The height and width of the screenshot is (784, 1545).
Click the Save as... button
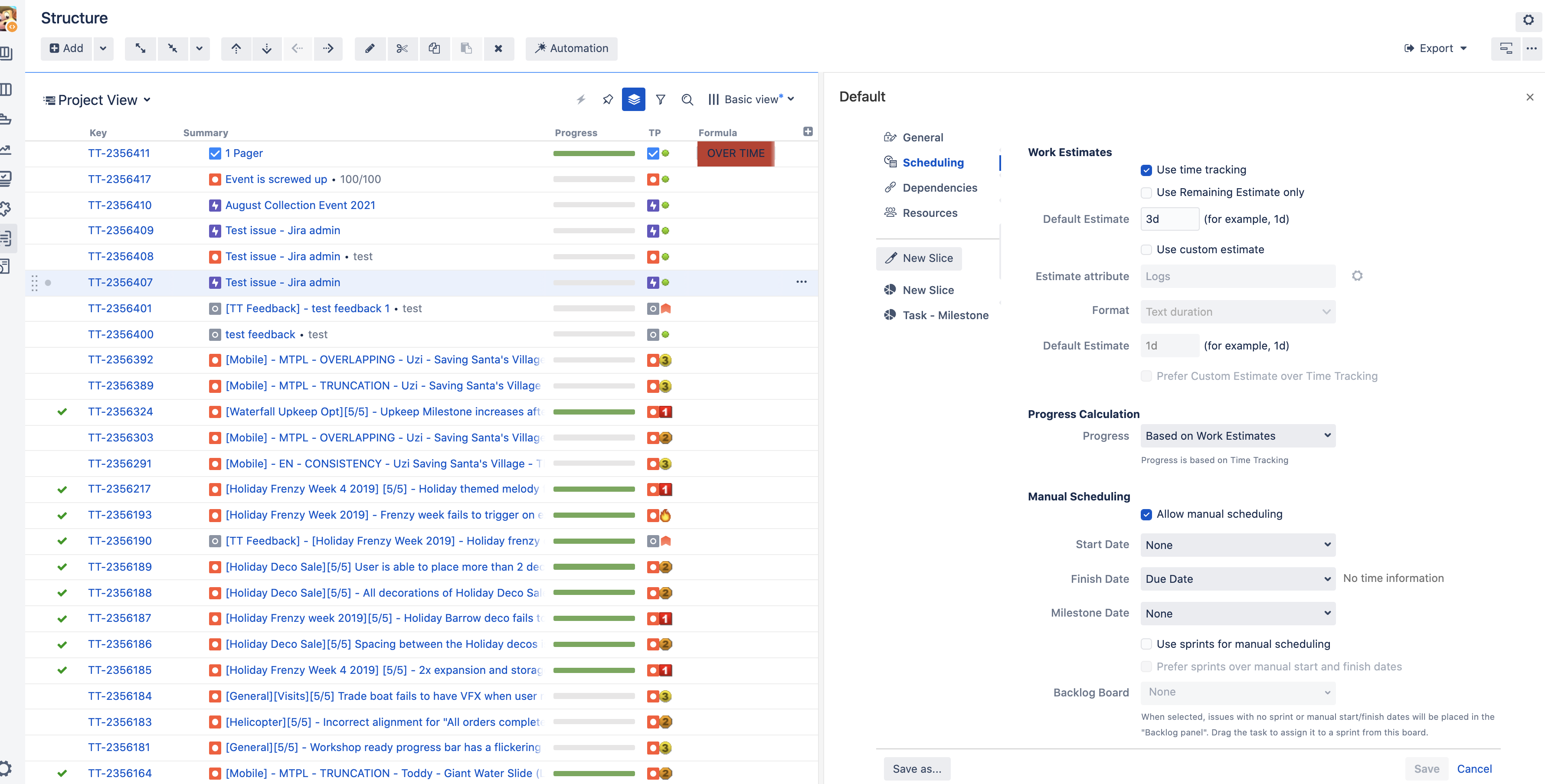point(917,769)
